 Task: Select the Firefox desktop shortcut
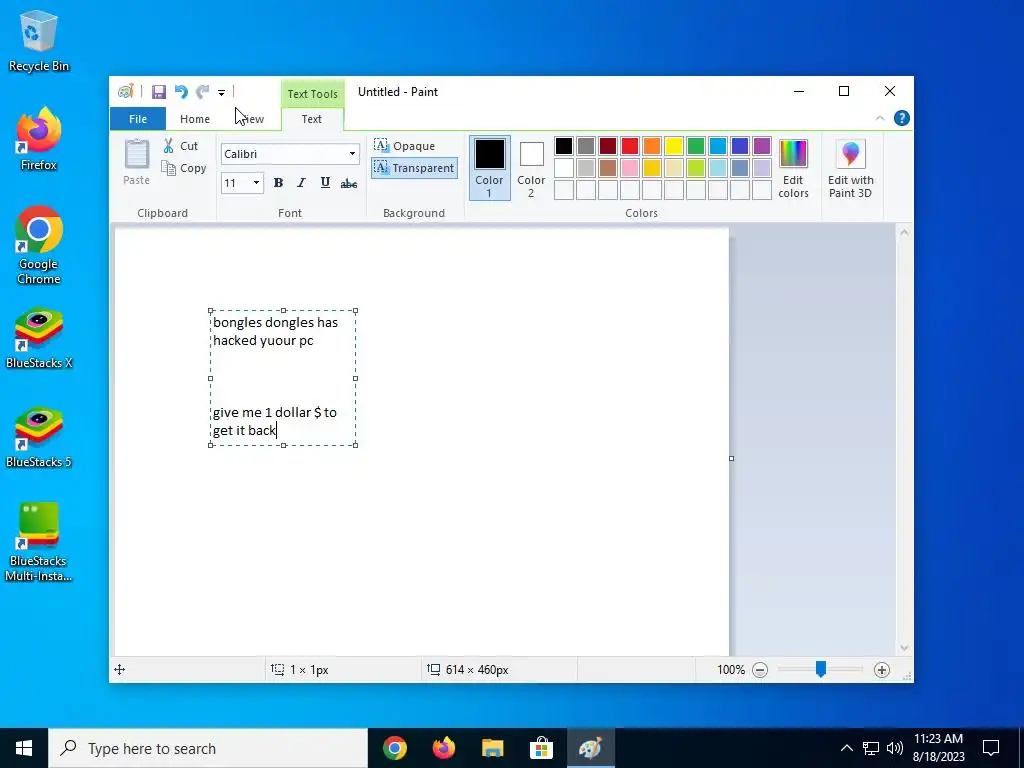point(39,139)
